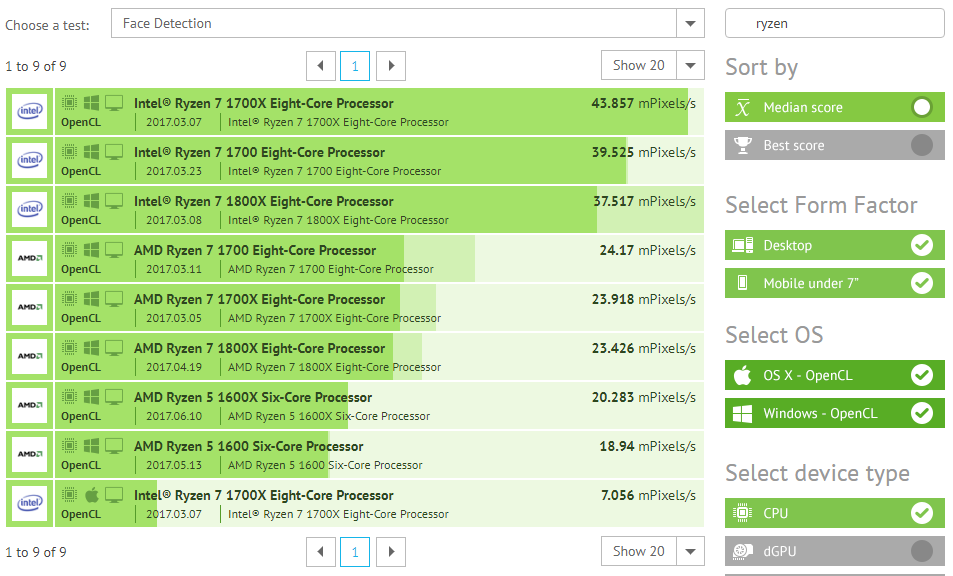
Task: Open AMD Ryzen 7 1700 Eight-Core Processor title
Action: click(255, 250)
